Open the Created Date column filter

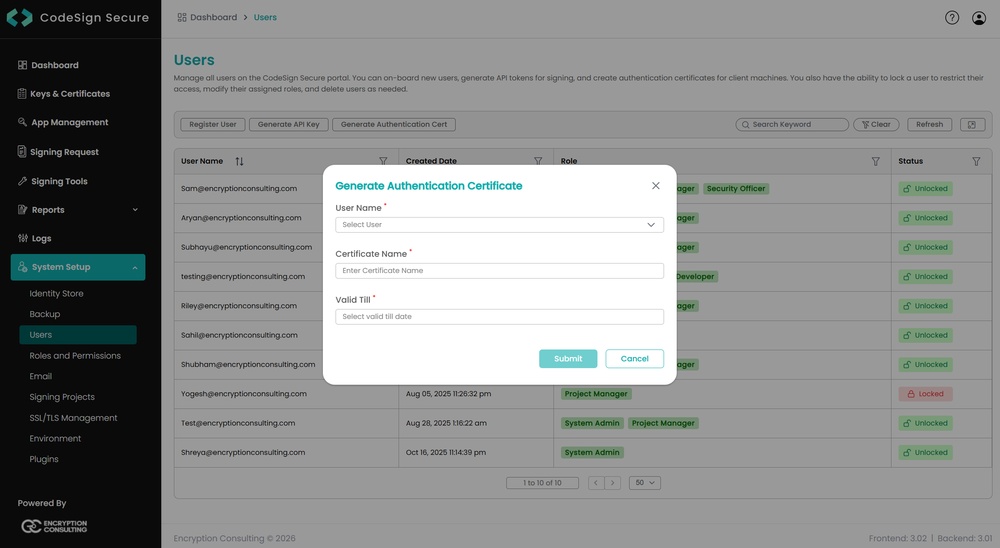538,161
